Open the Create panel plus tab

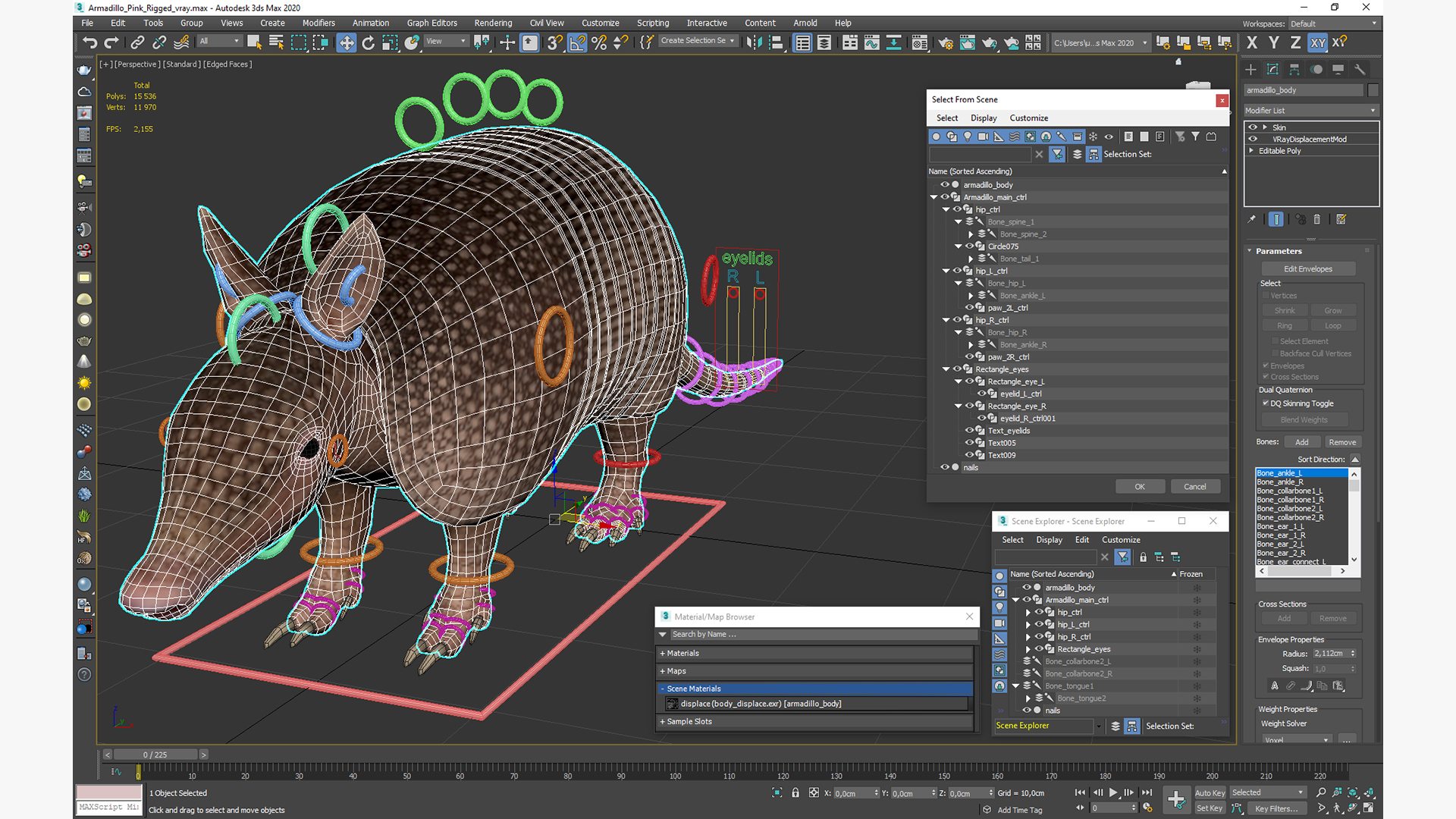click(x=1250, y=69)
